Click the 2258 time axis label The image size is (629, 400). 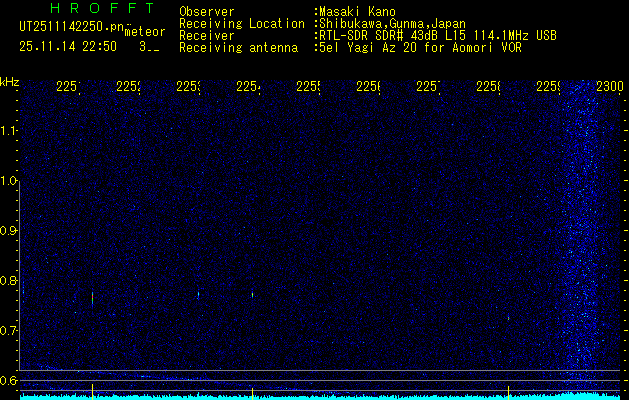[x=488, y=86]
